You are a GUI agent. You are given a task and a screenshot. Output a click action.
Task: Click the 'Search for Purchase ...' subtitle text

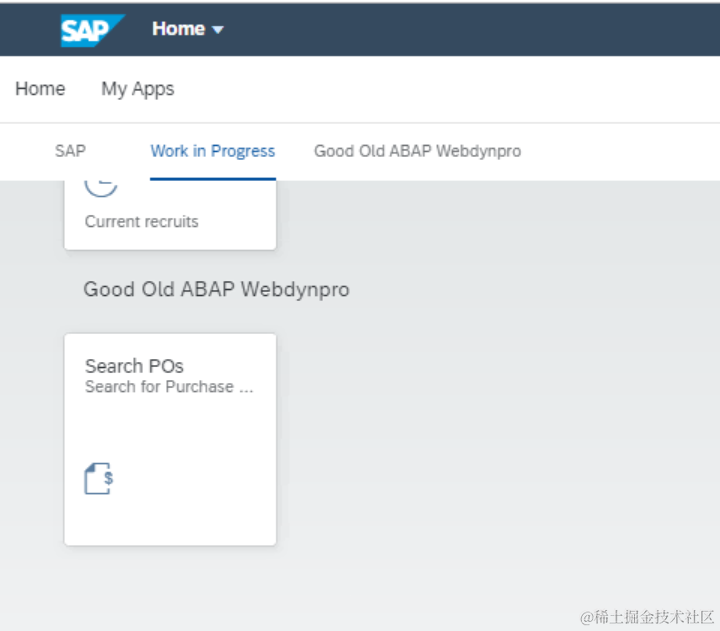(169, 387)
